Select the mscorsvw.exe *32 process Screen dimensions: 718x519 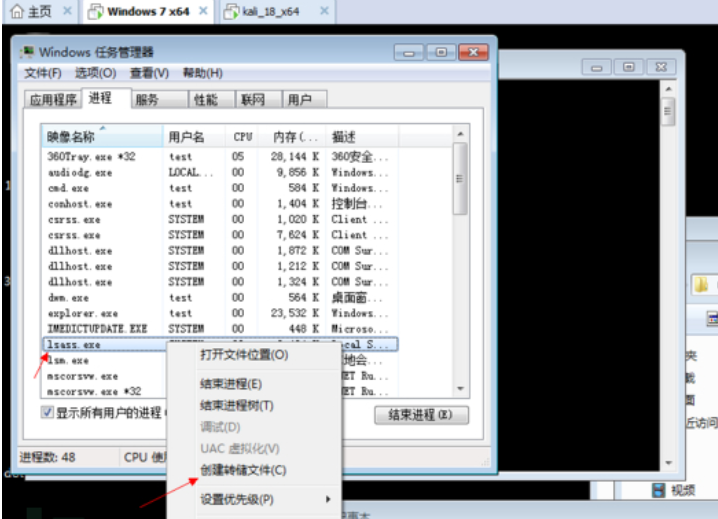click(104, 392)
